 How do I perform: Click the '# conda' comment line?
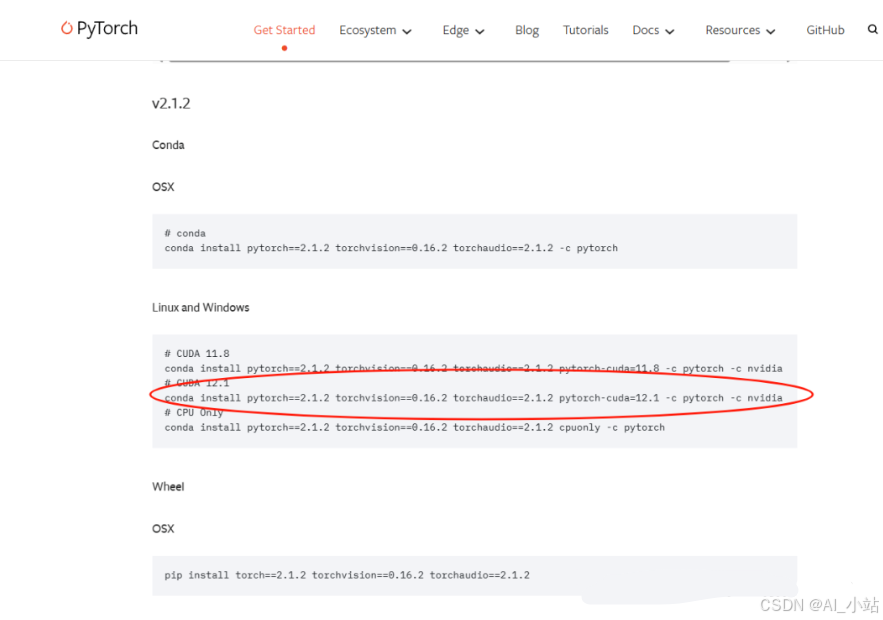click(185, 233)
